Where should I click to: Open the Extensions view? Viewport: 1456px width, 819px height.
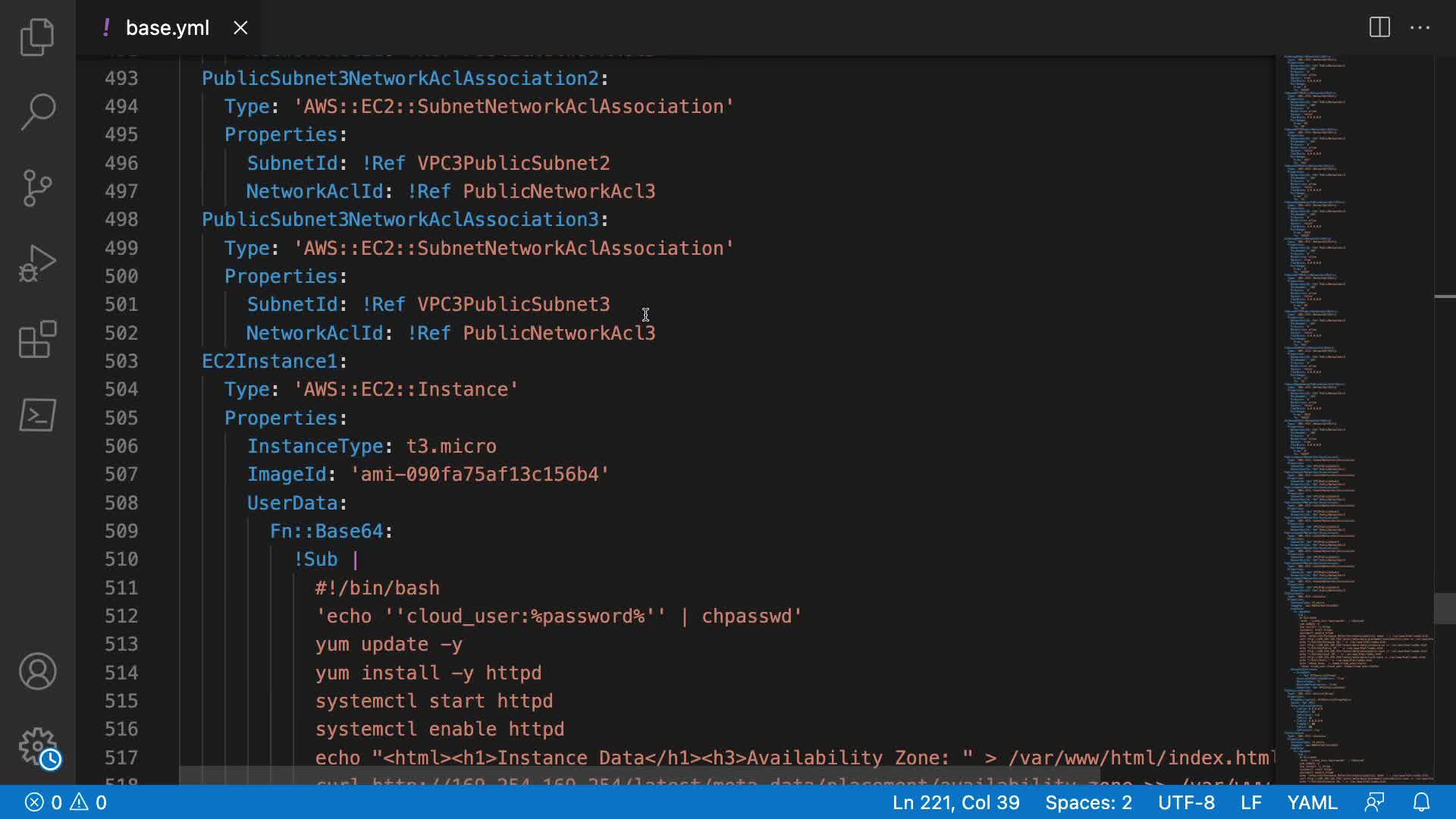pyautogui.click(x=37, y=339)
